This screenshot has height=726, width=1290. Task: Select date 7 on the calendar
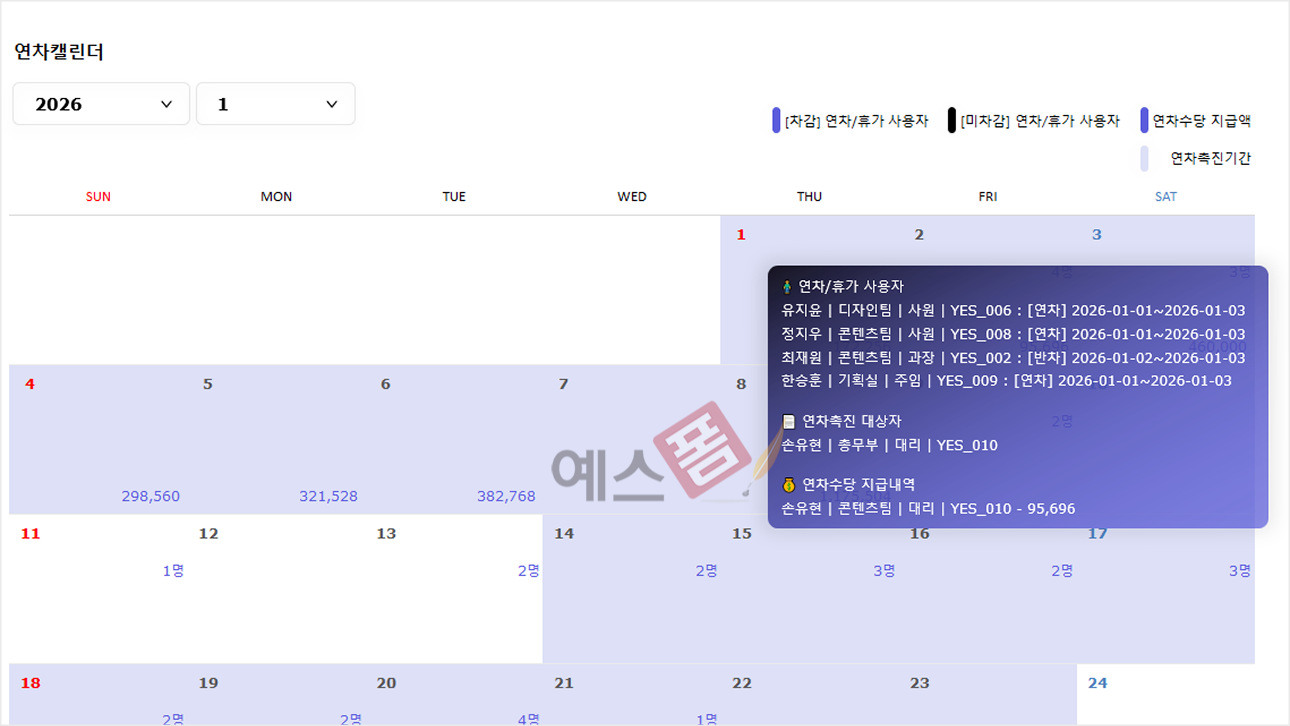(564, 384)
